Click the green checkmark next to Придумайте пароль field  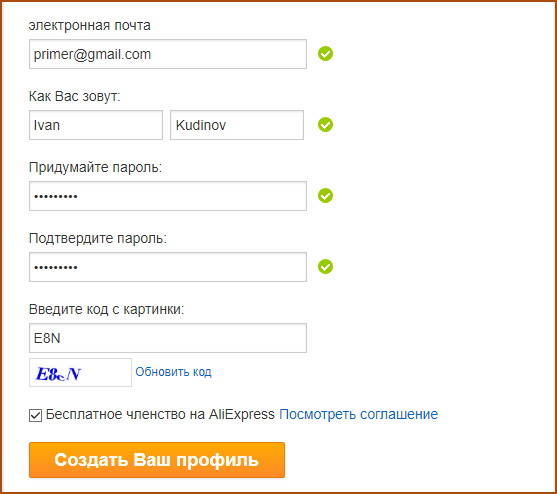coord(325,196)
